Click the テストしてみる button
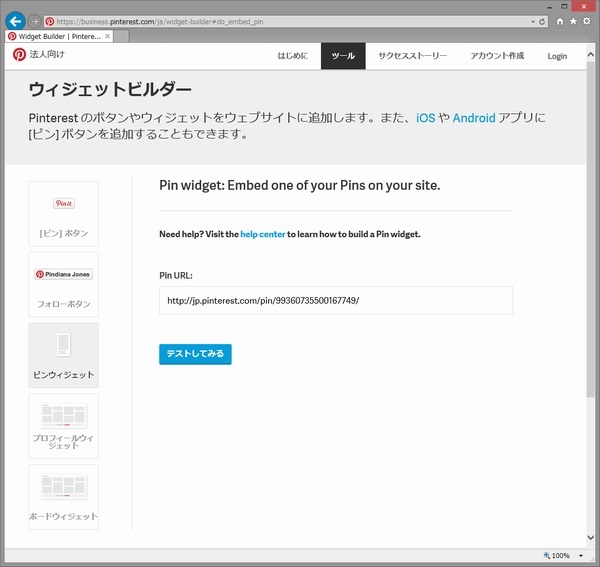Viewport: 600px width, 567px height. 195,354
